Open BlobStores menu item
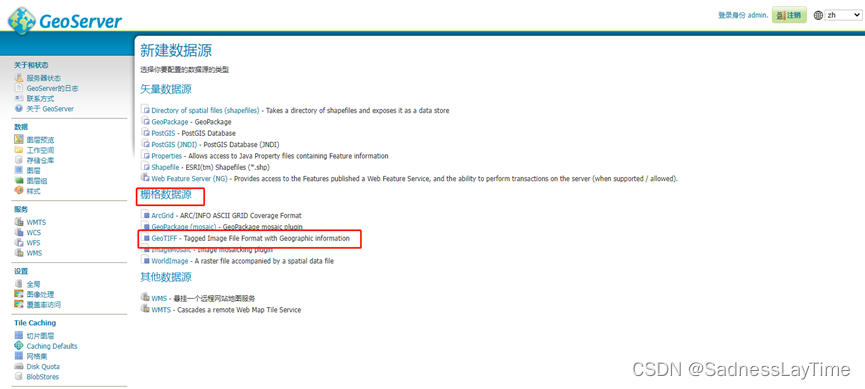Image resolution: width=865 pixels, height=389 pixels. pos(42,377)
